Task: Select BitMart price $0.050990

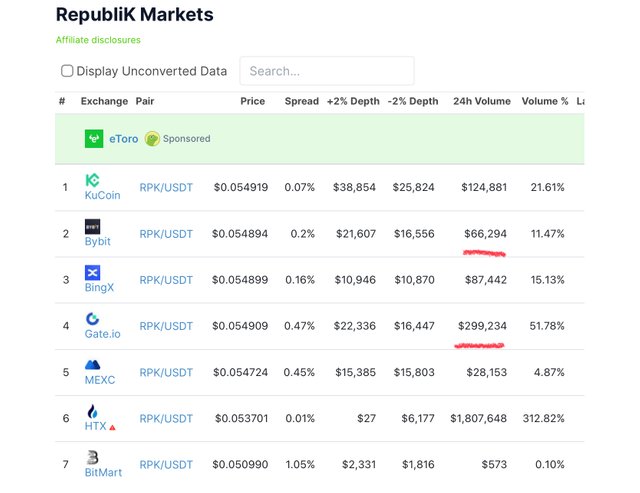Action: pyautogui.click(x=240, y=464)
